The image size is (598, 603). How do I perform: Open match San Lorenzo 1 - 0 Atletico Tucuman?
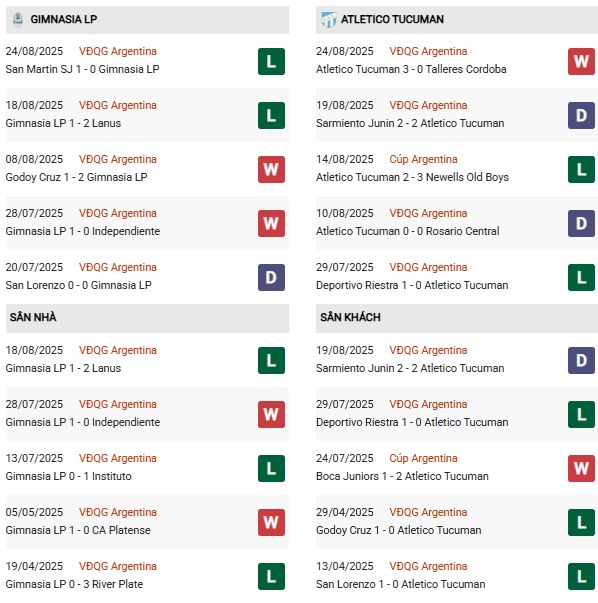400,585
